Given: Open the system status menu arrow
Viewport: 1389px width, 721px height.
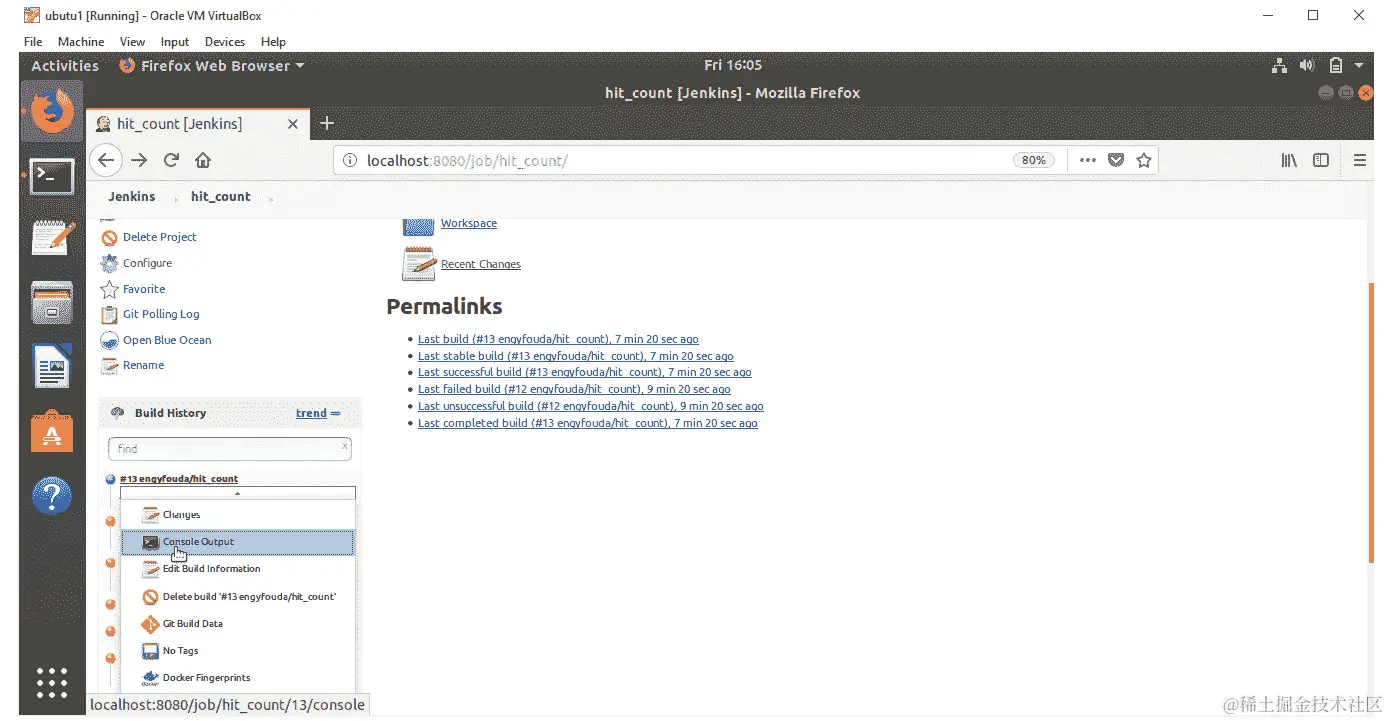Looking at the screenshot, I should 1359,66.
